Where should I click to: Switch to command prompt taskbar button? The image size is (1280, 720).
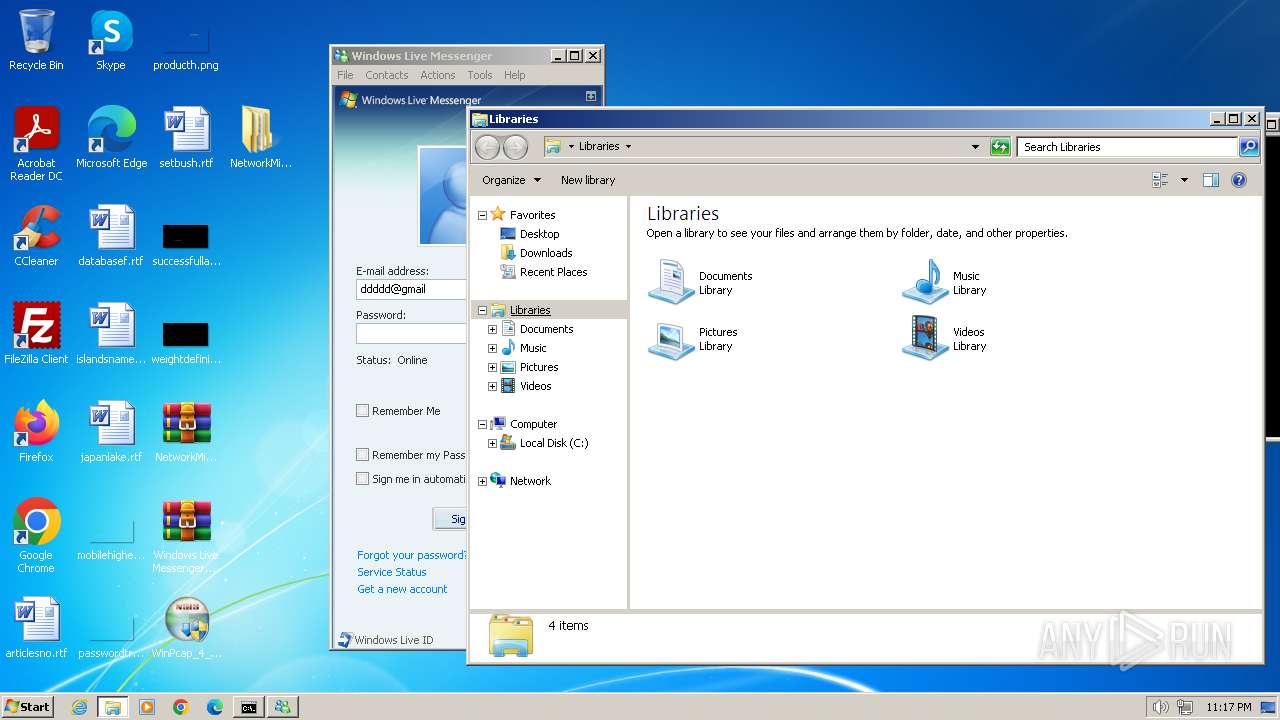pos(248,707)
